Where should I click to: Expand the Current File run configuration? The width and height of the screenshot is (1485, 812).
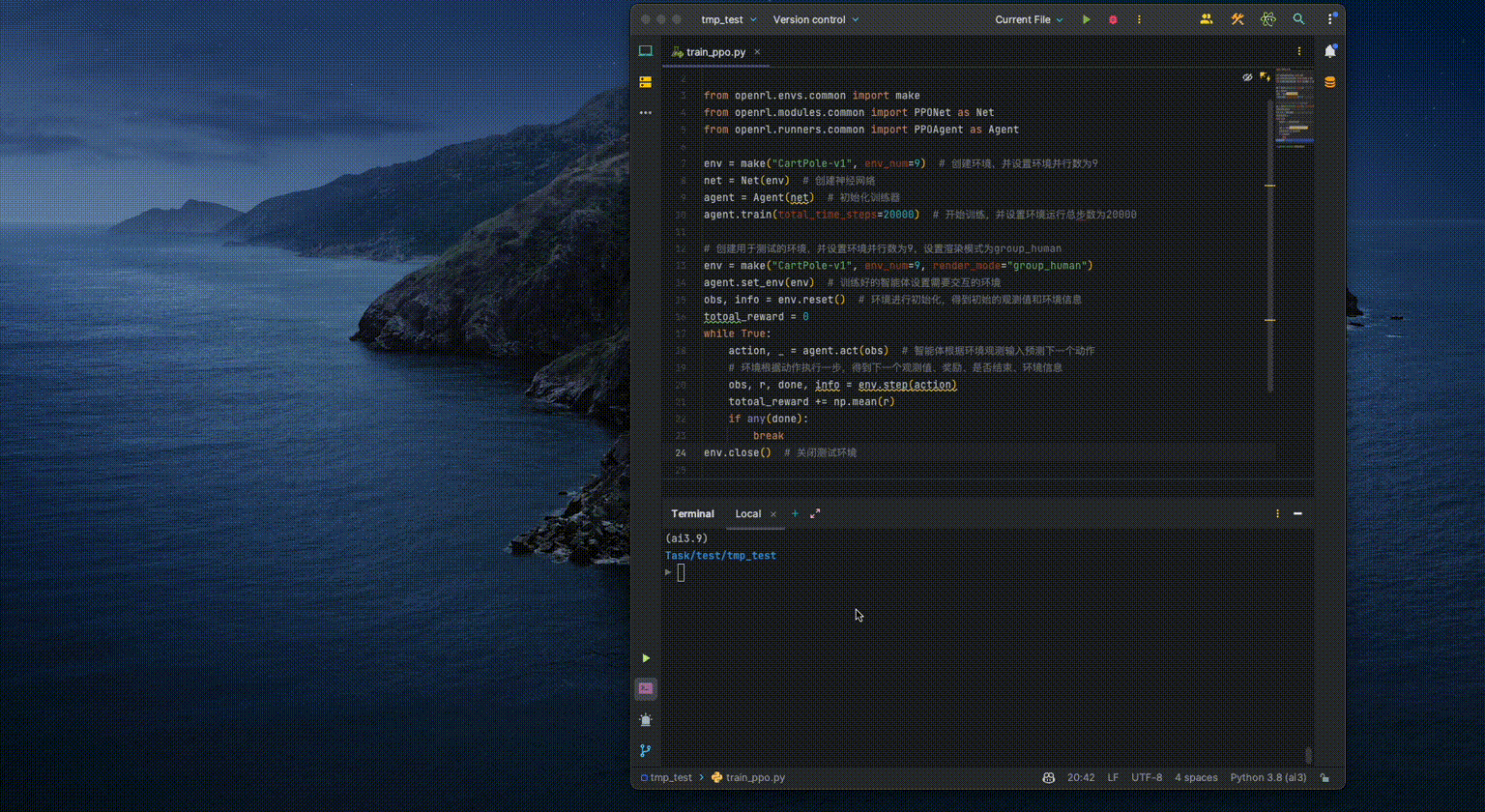click(x=1029, y=19)
